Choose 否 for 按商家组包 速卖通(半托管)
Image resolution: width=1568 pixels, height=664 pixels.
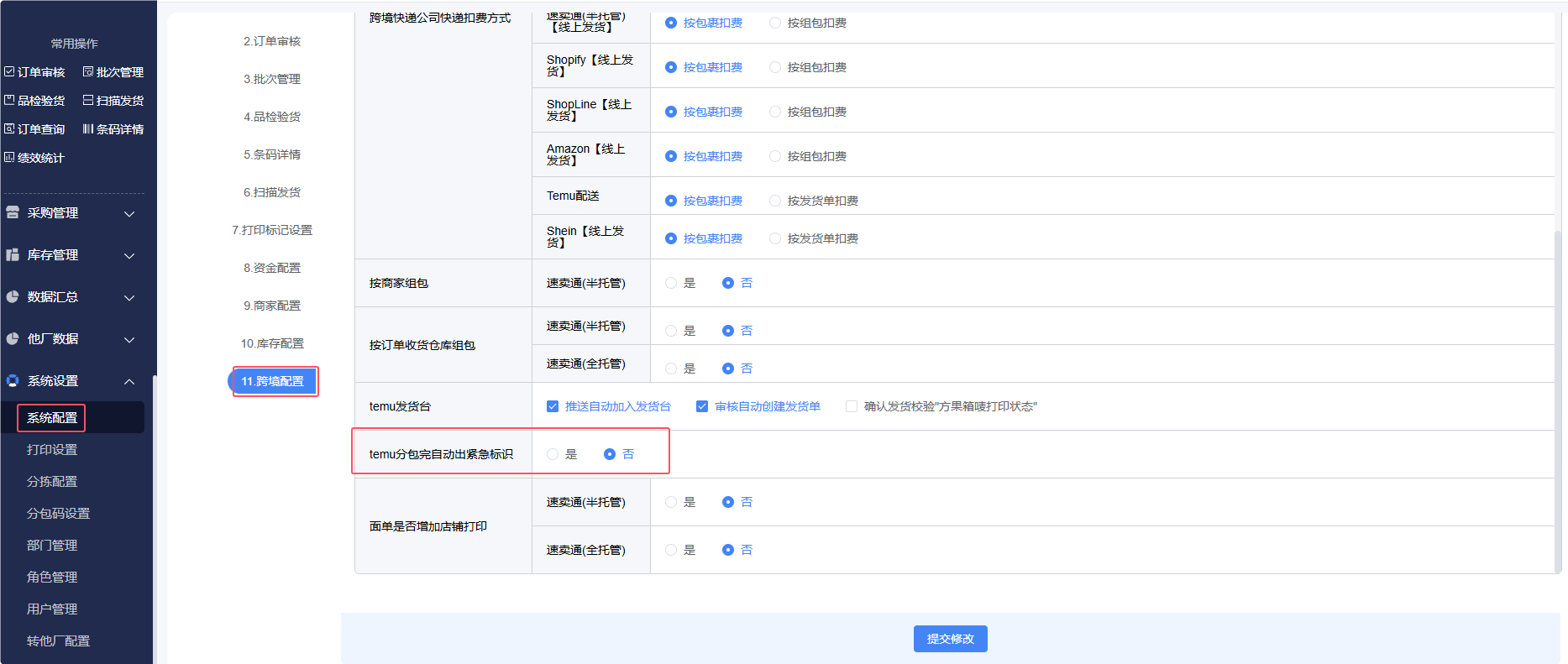(x=728, y=283)
